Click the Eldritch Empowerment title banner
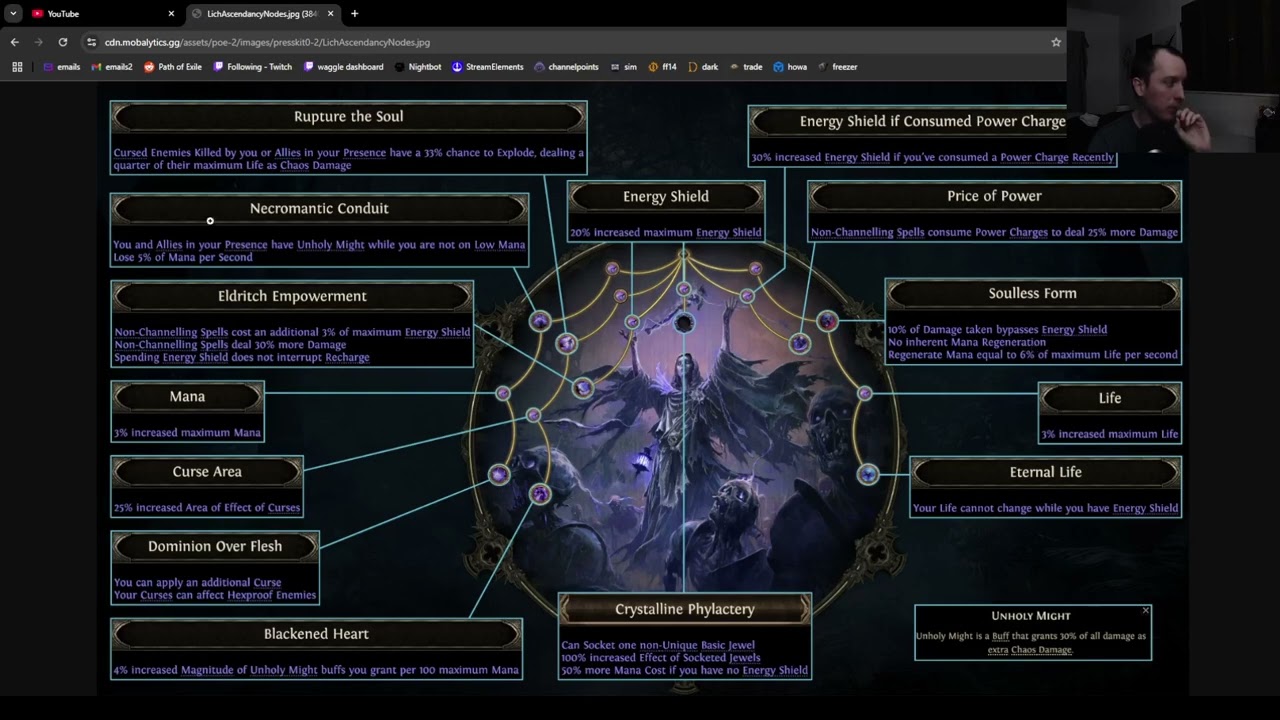This screenshot has height=720, width=1280. point(292,297)
